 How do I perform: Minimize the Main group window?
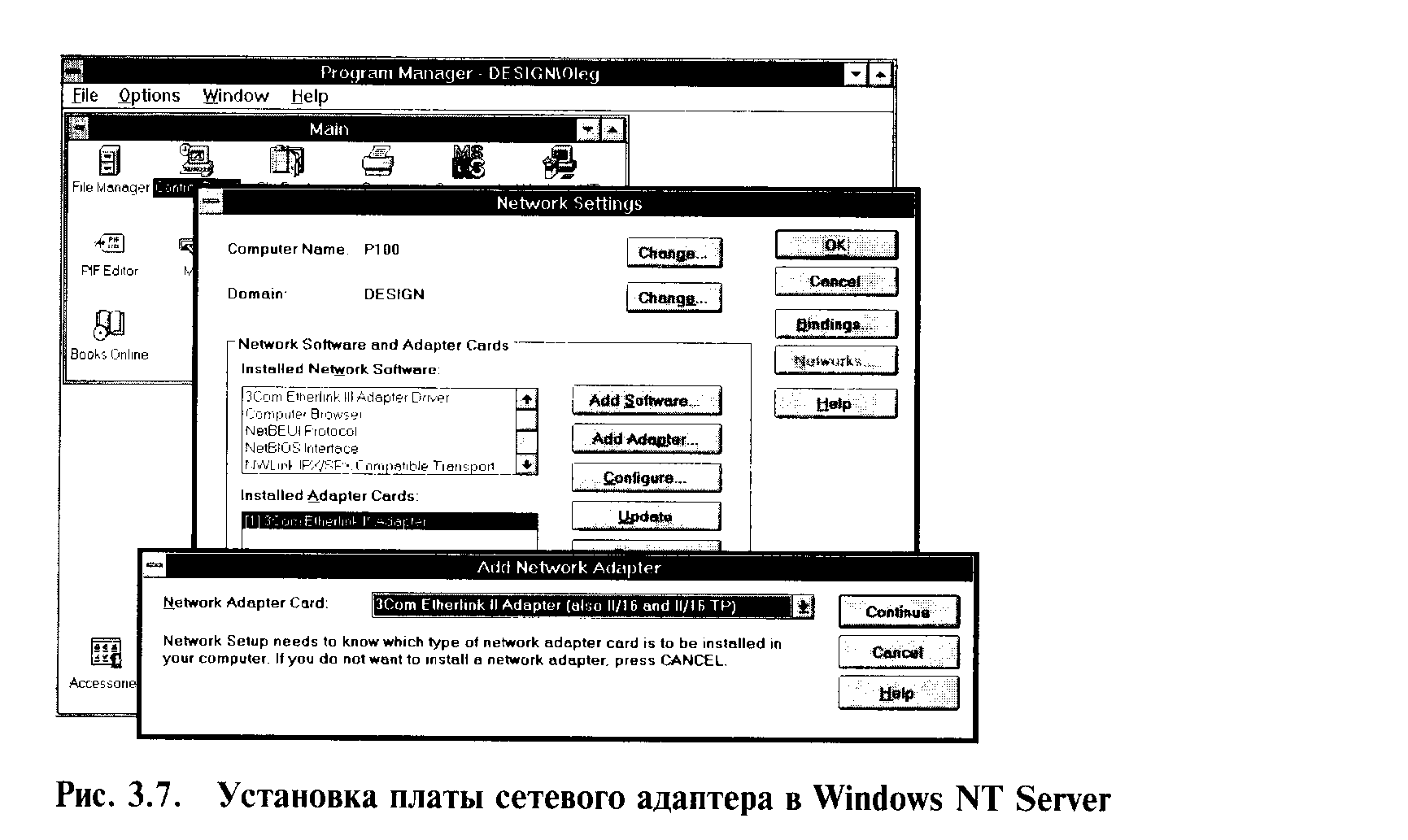point(588,128)
